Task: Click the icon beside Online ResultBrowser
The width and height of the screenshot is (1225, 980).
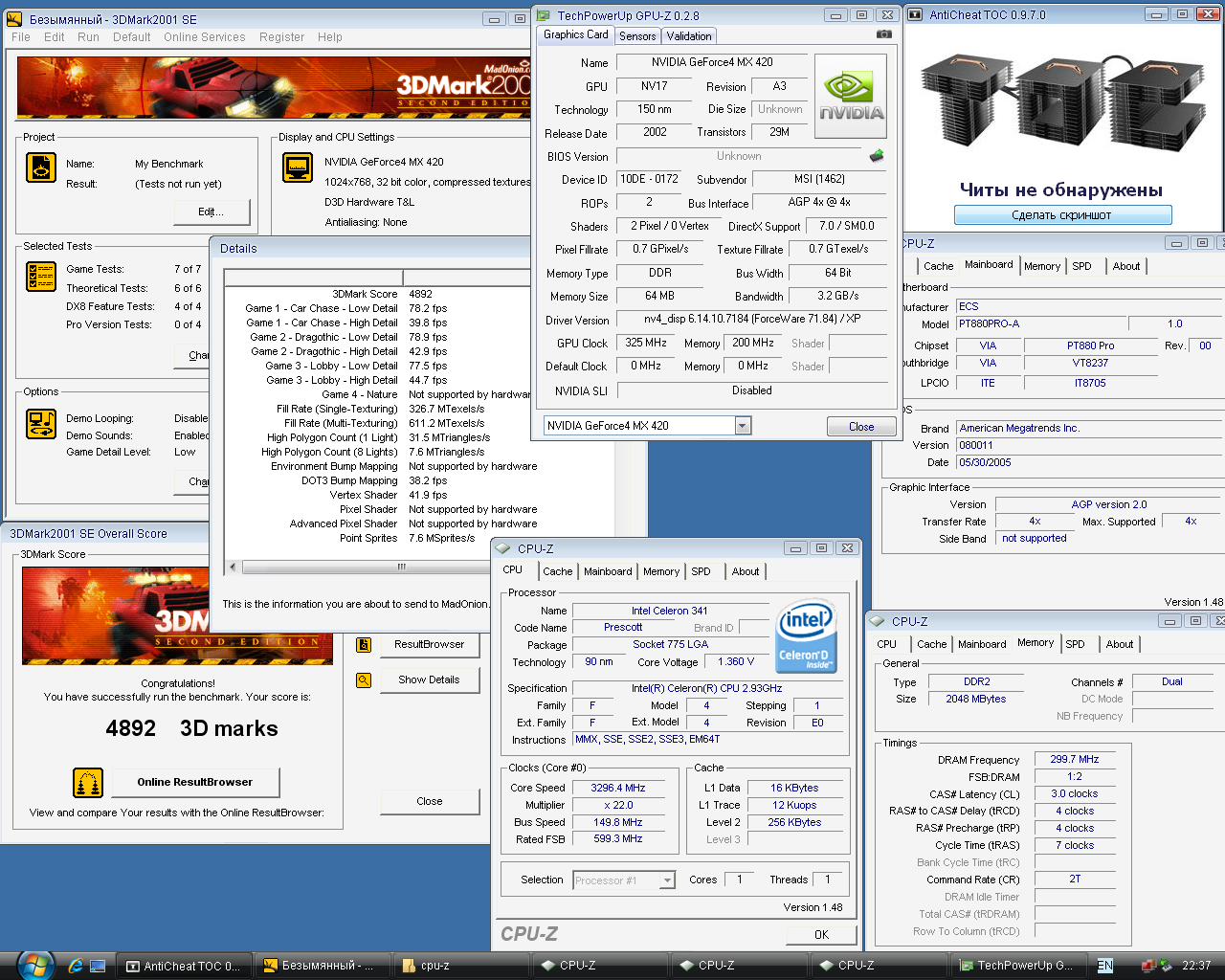Action: tap(88, 782)
